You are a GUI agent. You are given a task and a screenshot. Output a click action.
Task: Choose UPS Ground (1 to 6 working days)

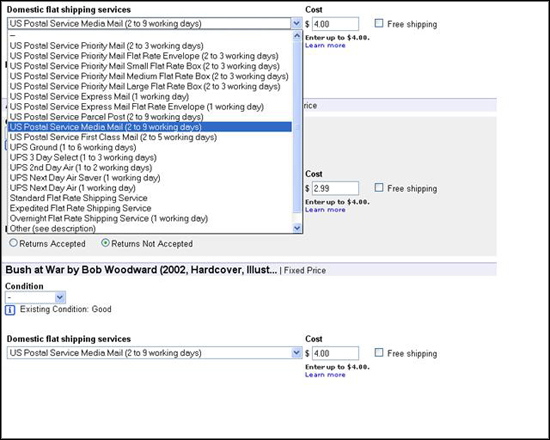[x=150, y=147]
